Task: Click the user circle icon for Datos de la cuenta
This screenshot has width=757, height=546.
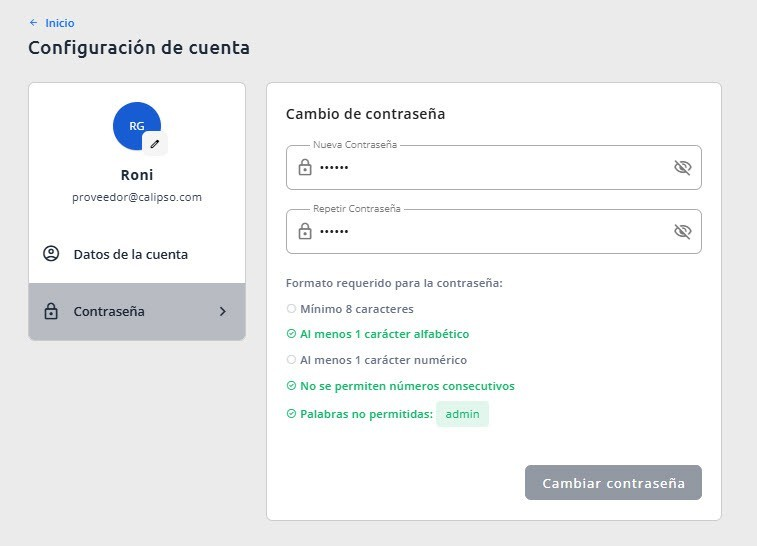Action: (x=51, y=254)
